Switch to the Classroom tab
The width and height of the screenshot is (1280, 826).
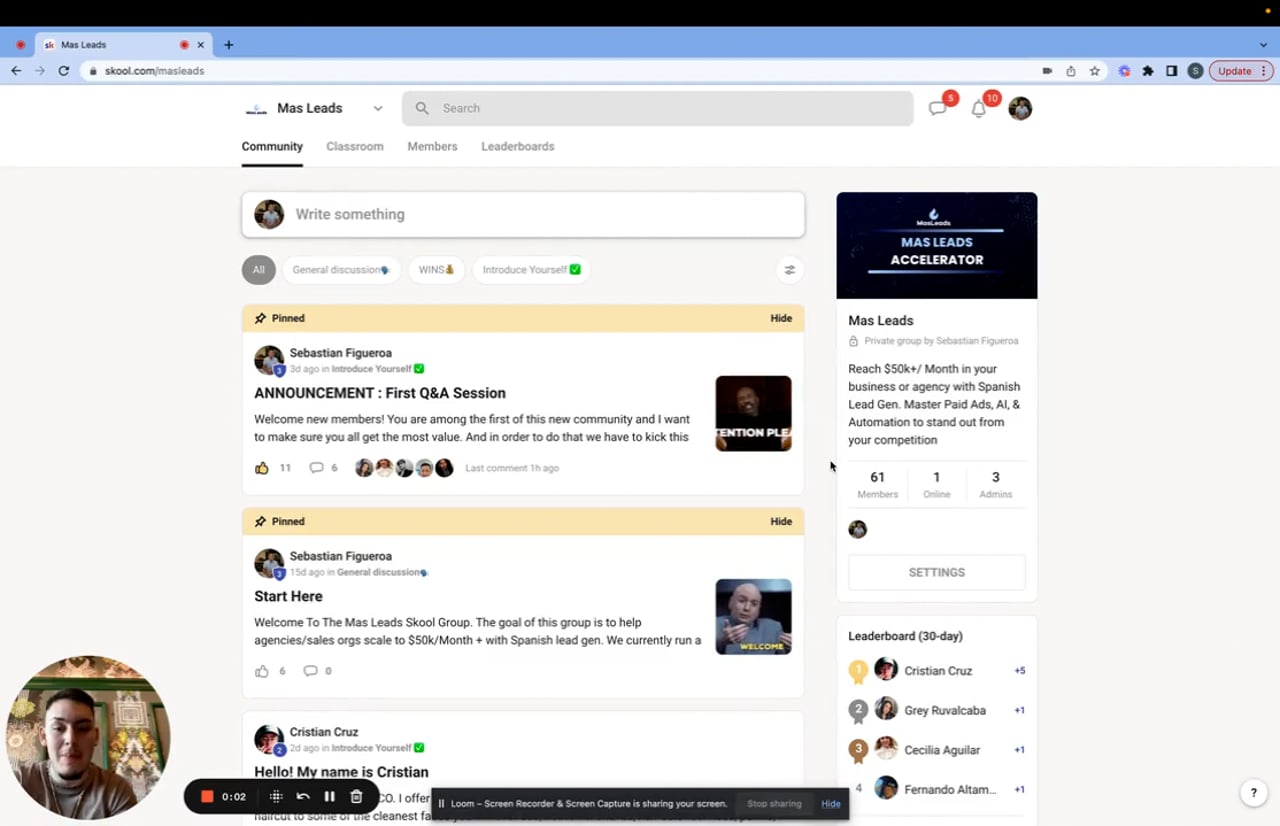click(x=355, y=146)
